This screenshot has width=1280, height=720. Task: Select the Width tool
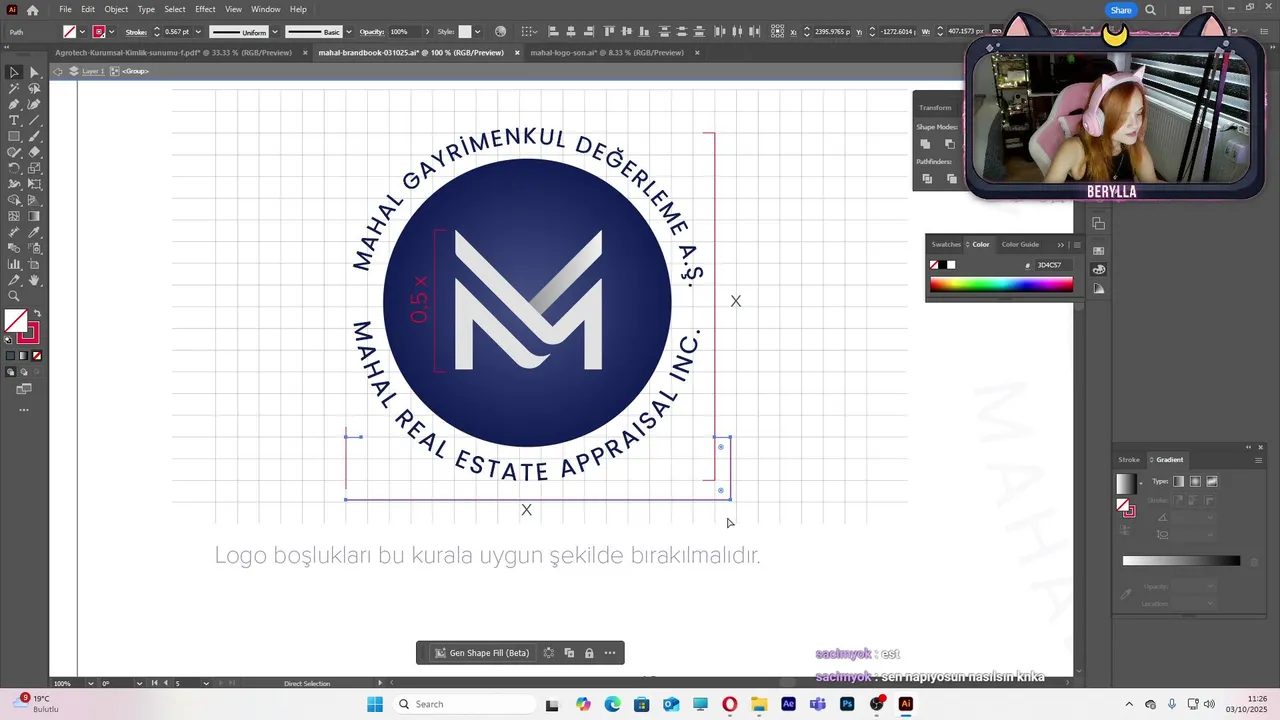click(14, 185)
